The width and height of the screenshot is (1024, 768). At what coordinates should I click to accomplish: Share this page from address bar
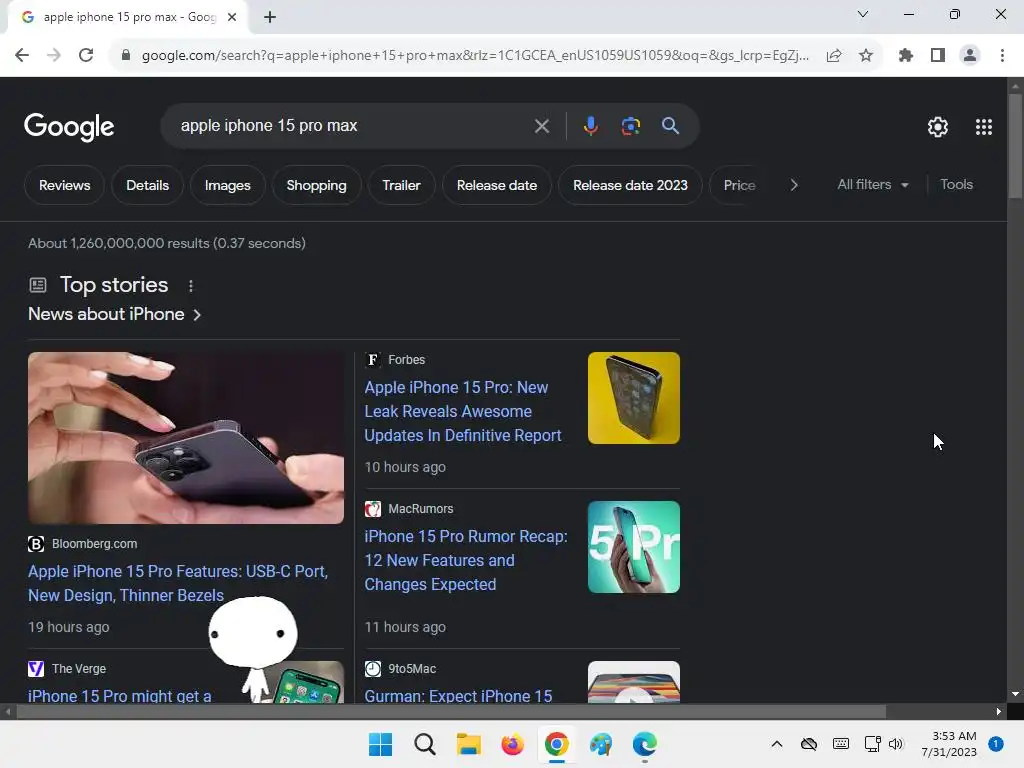pos(834,56)
